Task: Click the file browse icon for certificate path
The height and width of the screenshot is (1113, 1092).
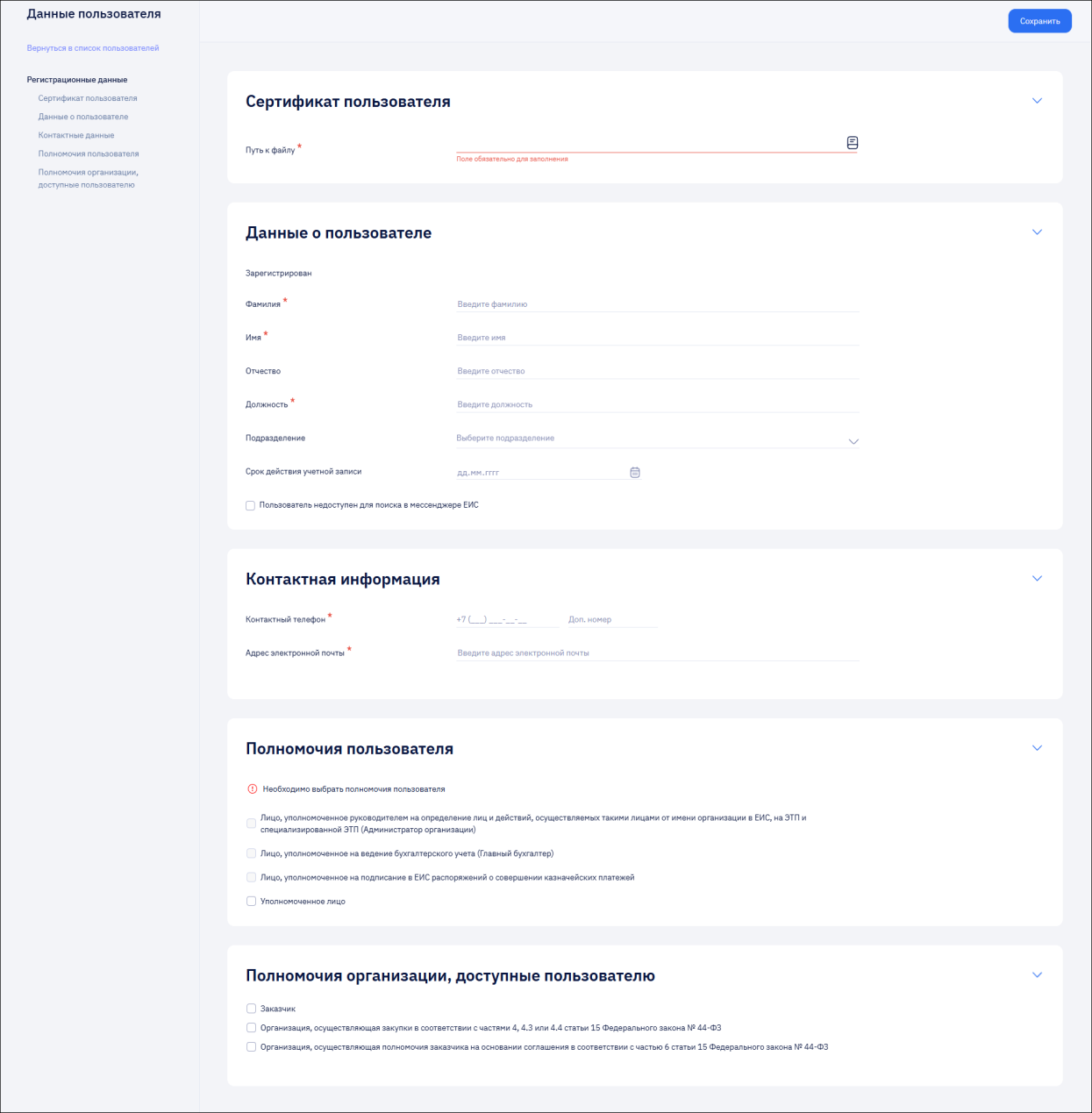Action: tap(852, 143)
